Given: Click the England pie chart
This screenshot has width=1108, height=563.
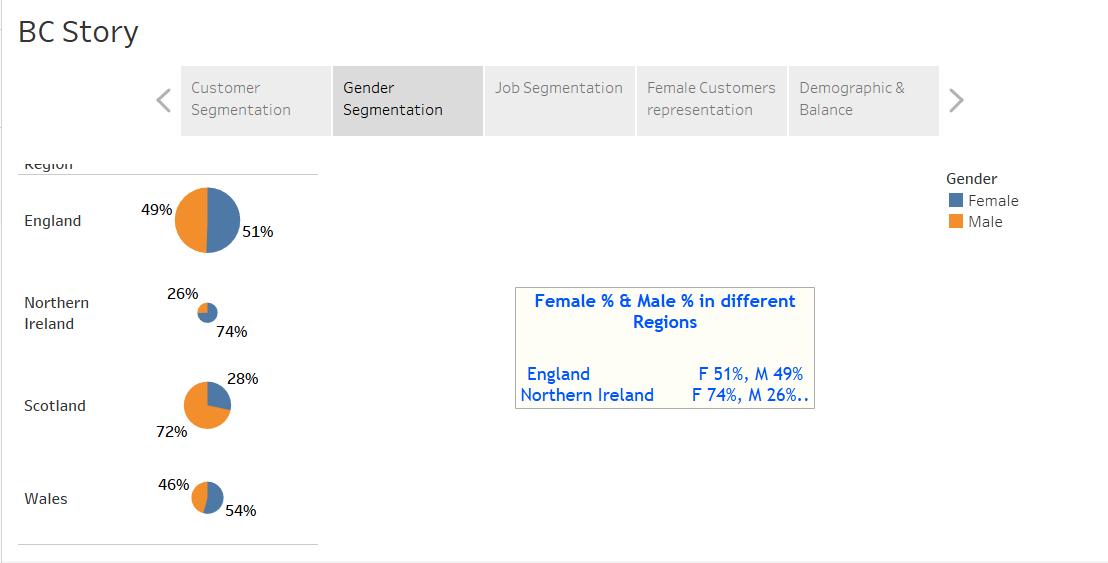Looking at the screenshot, I should tap(207, 220).
